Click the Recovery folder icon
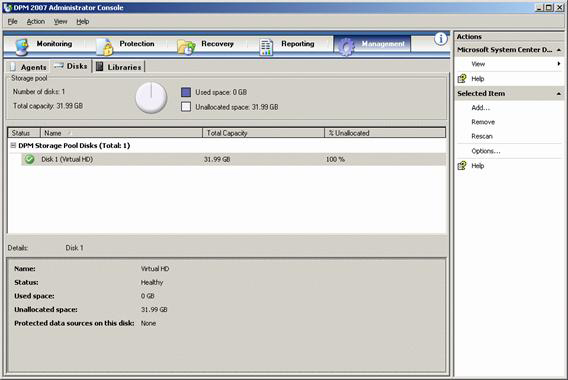The height and width of the screenshot is (380, 568). [187, 47]
